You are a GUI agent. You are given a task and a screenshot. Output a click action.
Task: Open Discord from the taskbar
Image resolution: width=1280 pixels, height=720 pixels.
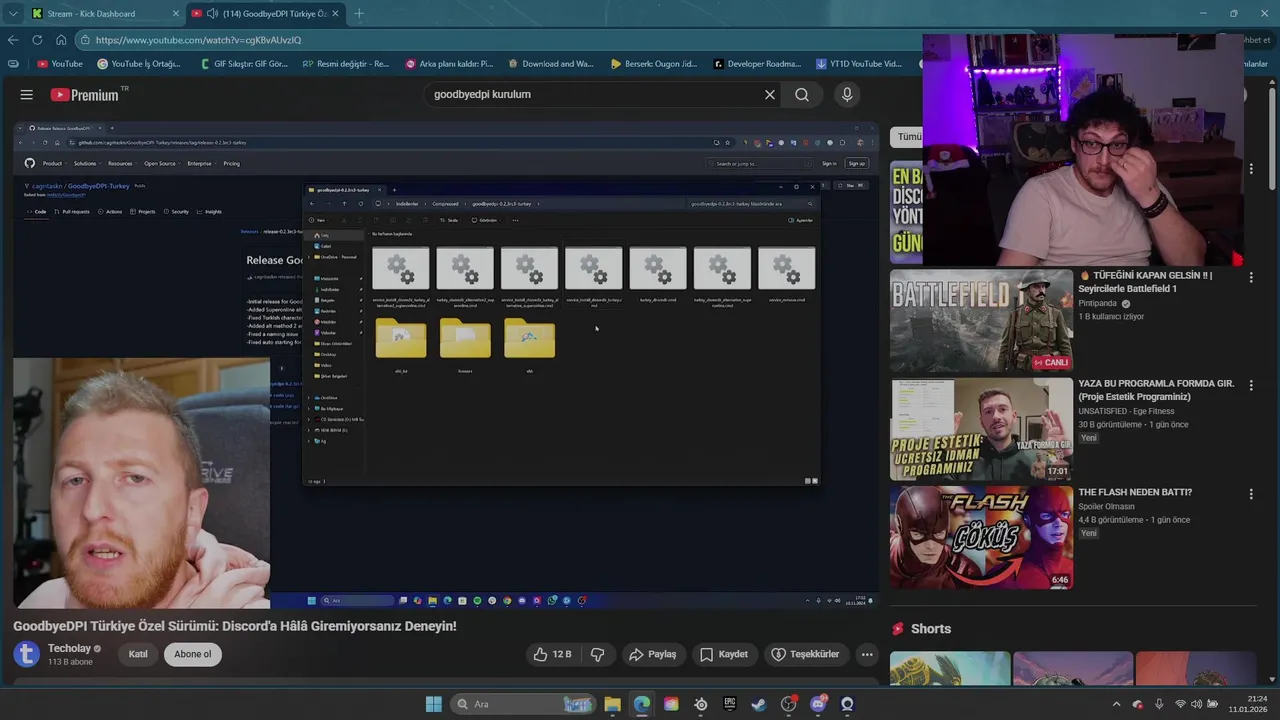point(818,704)
